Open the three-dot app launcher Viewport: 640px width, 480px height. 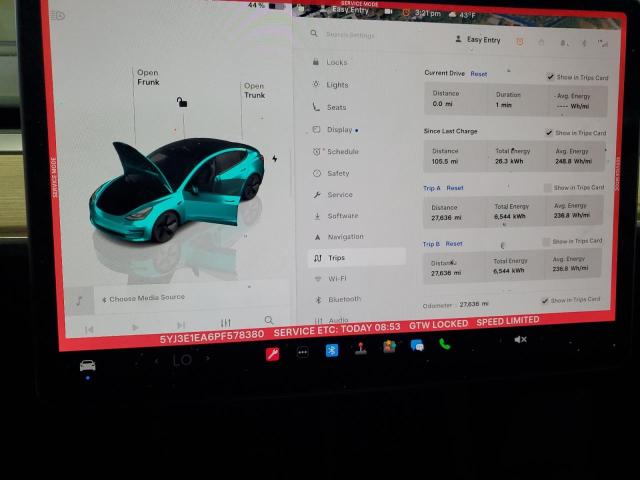(x=302, y=352)
